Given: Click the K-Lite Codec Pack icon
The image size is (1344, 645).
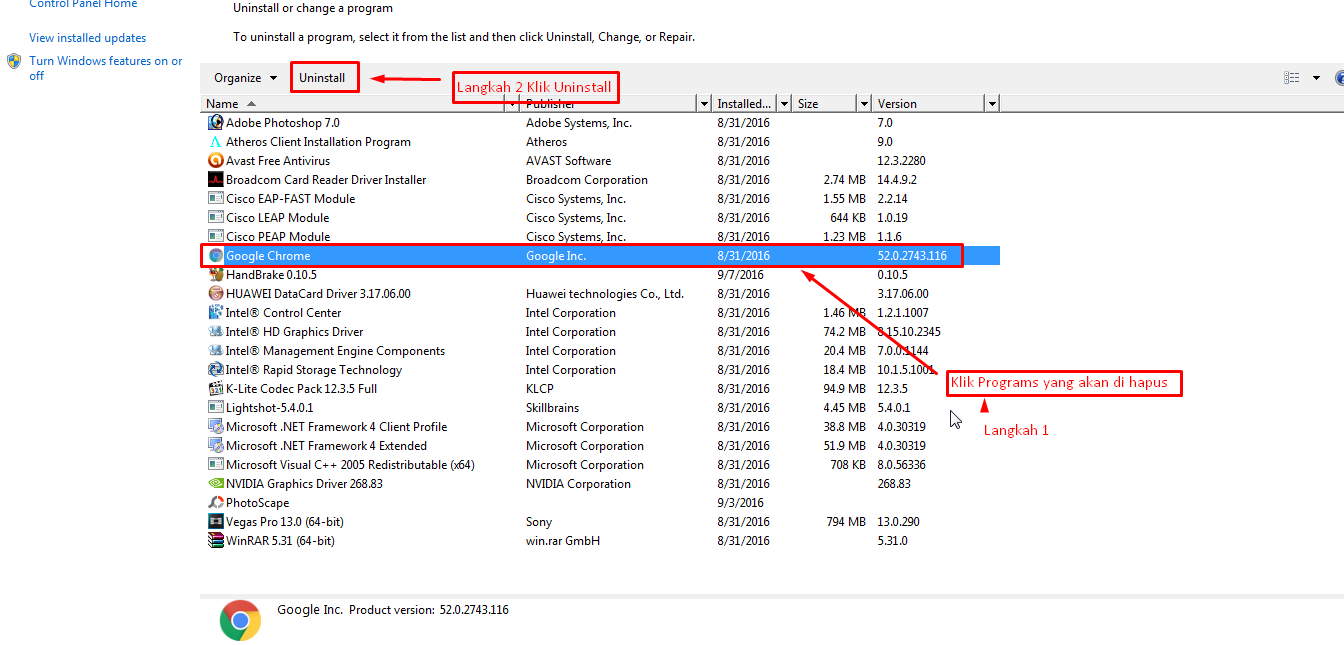Looking at the screenshot, I should [215, 389].
